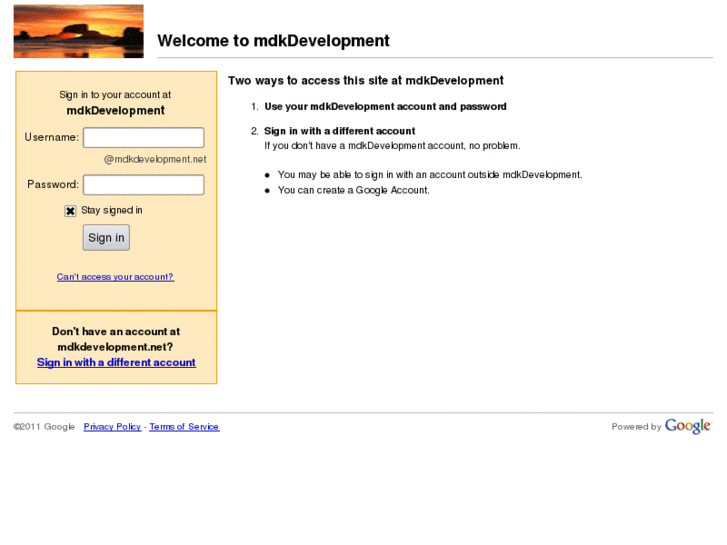This screenshot has height=545, width=727.
Task: Click bold 'Sign in with a different account' list item
Action: (339, 131)
